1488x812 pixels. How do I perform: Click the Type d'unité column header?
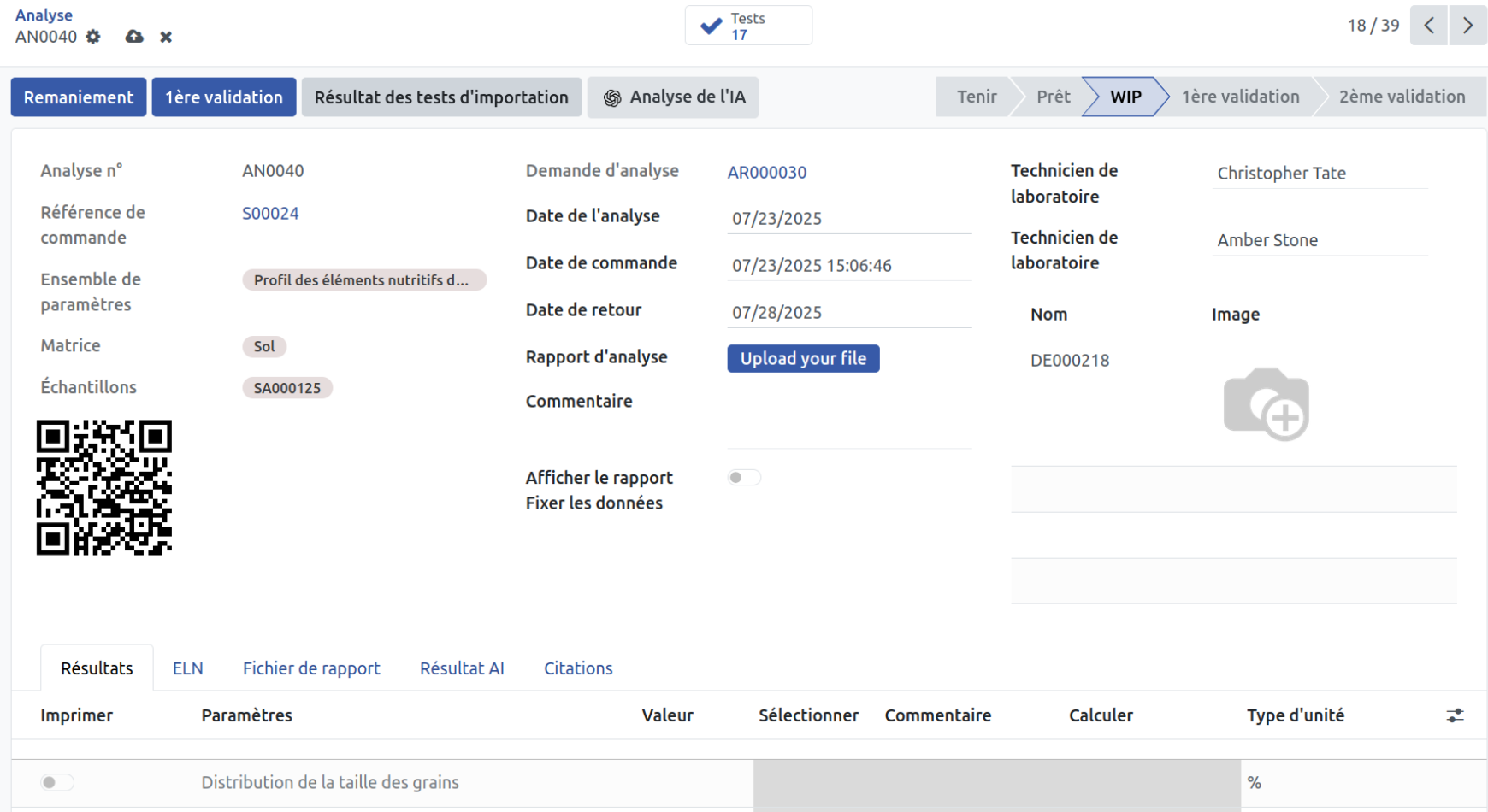(1296, 715)
